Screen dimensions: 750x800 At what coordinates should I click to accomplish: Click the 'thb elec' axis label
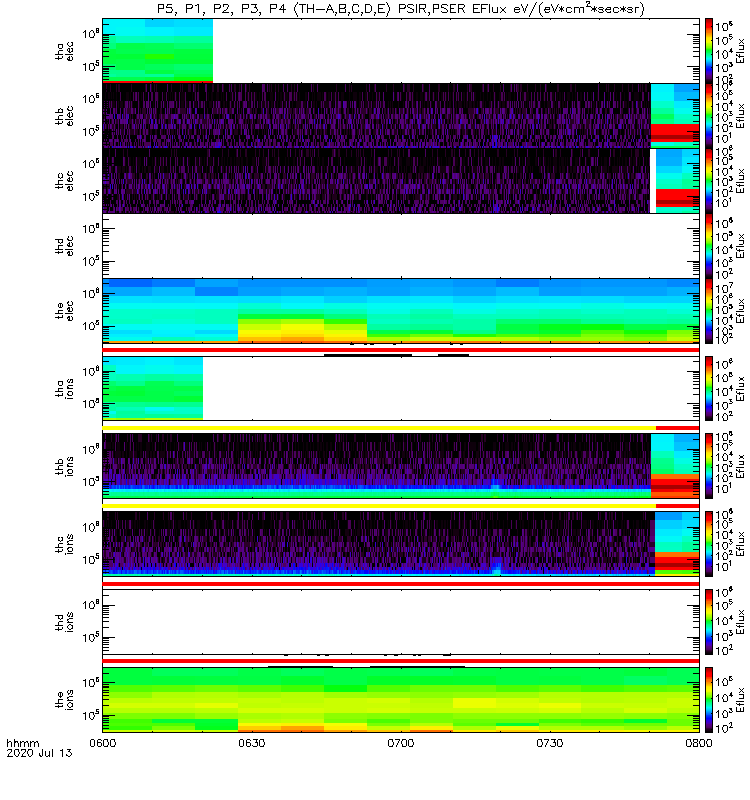[x=64, y=116]
